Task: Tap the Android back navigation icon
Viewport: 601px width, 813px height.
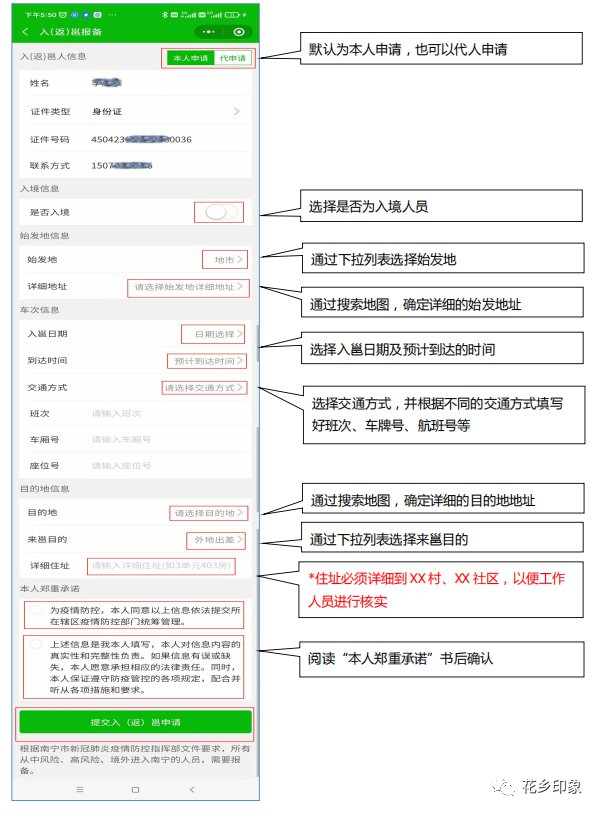Action: (192, 790)
